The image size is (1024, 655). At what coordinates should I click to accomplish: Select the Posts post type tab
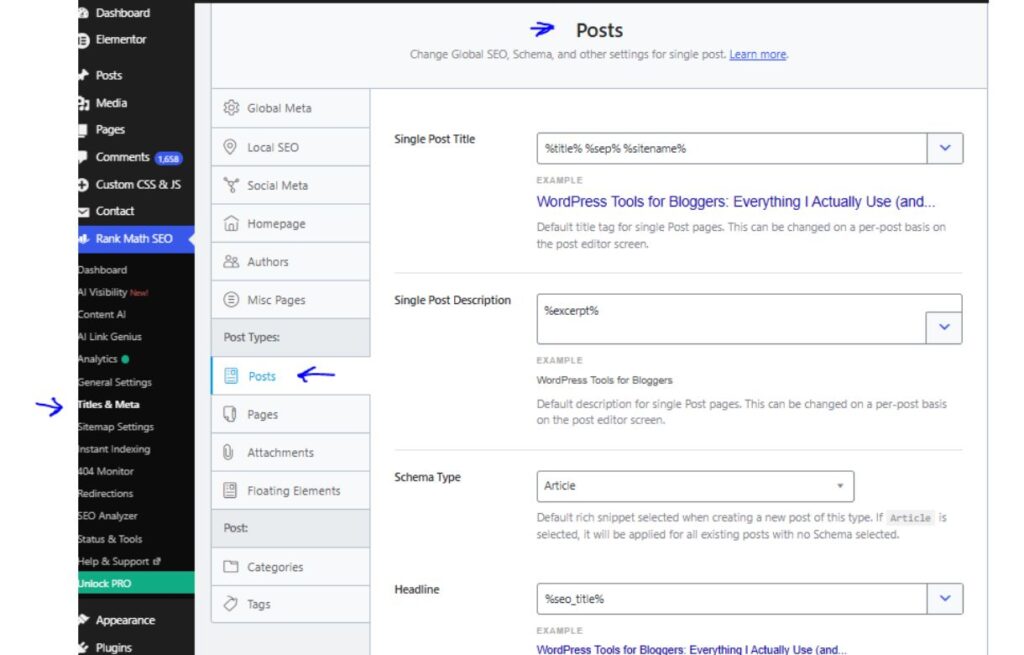pyautogui.click(x=291, y=376)
